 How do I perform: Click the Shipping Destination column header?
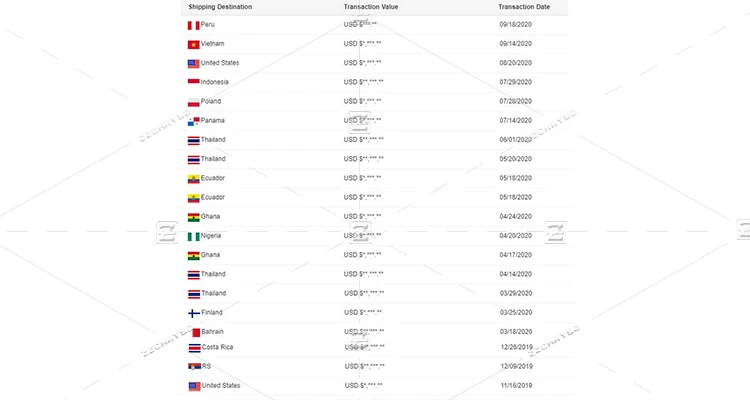pyautogui.click(x=220, y=7)
